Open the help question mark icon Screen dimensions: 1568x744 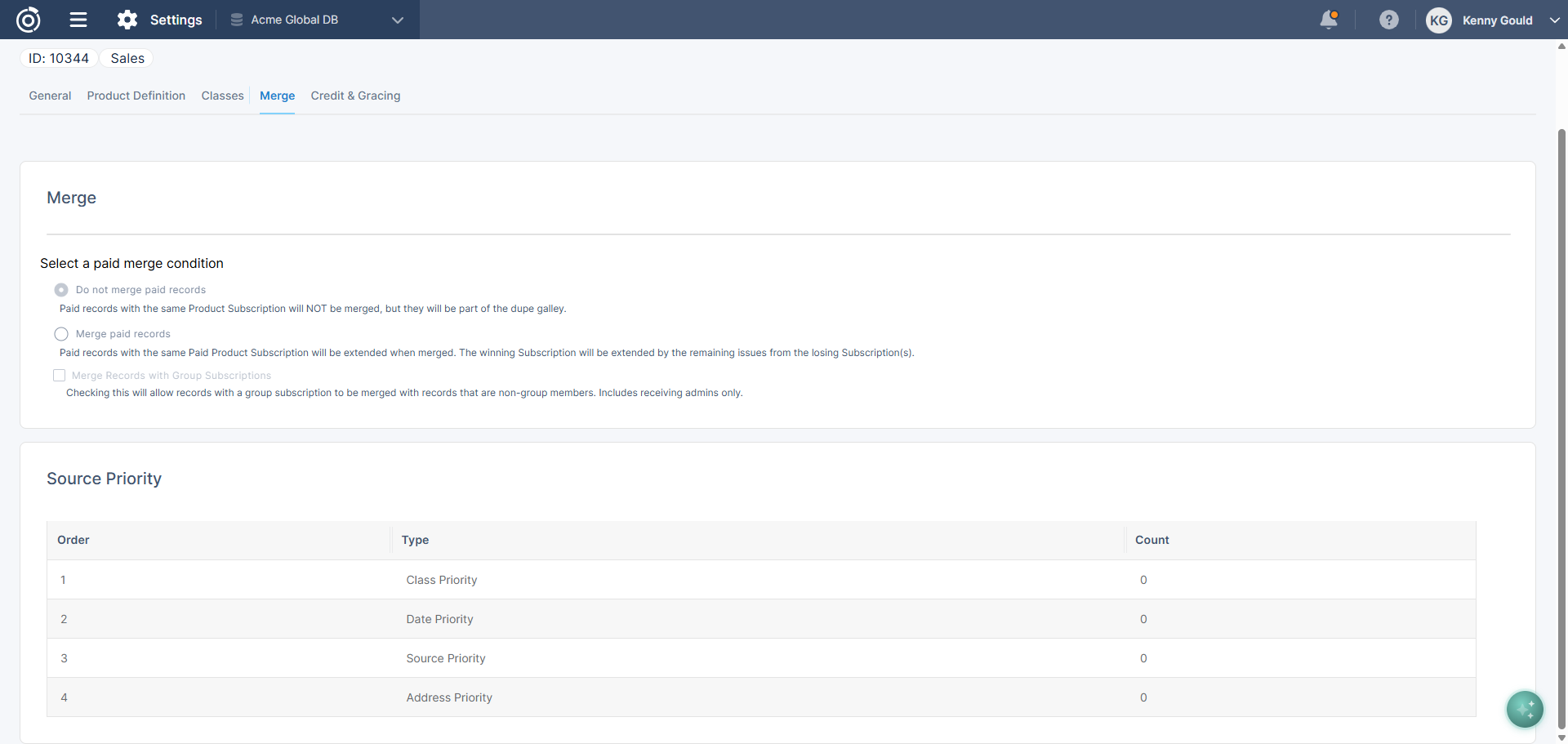coord(1388,20)
